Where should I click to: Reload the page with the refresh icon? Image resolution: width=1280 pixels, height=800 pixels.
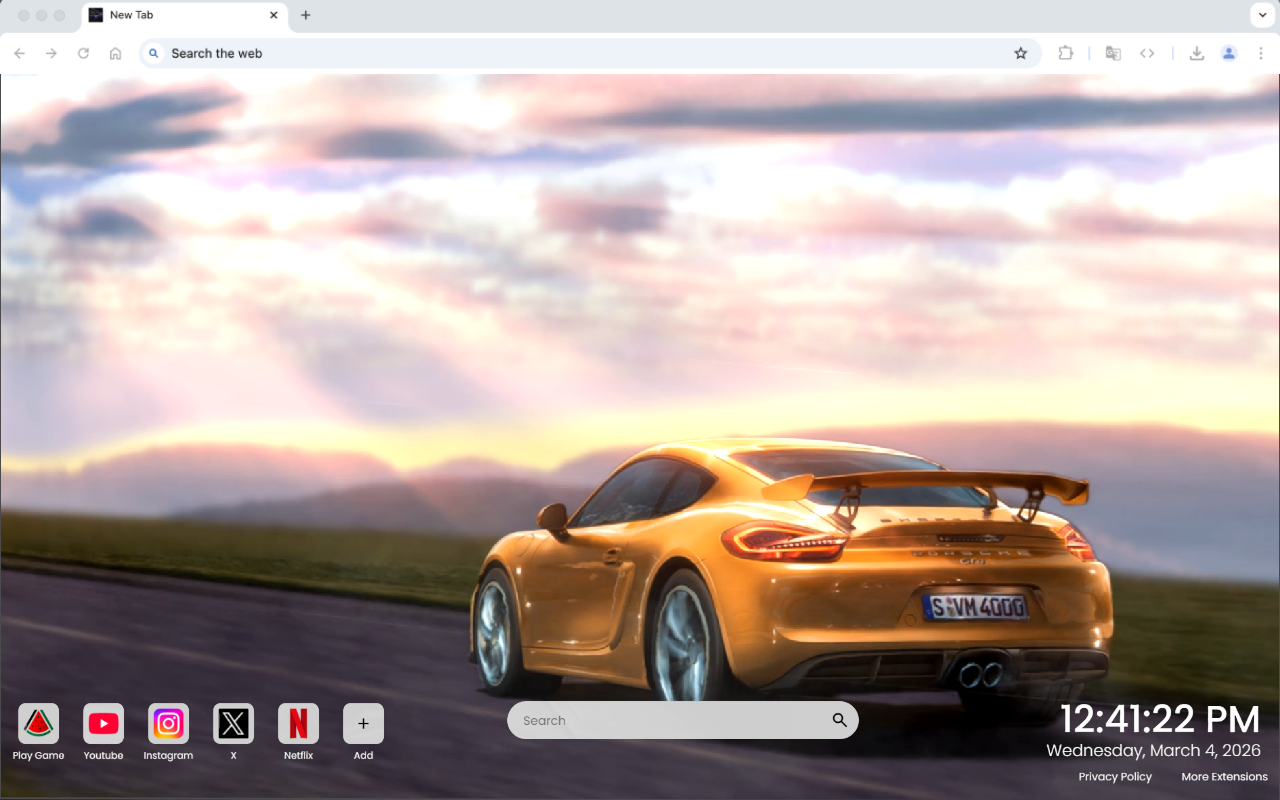[x=83, y=53]
